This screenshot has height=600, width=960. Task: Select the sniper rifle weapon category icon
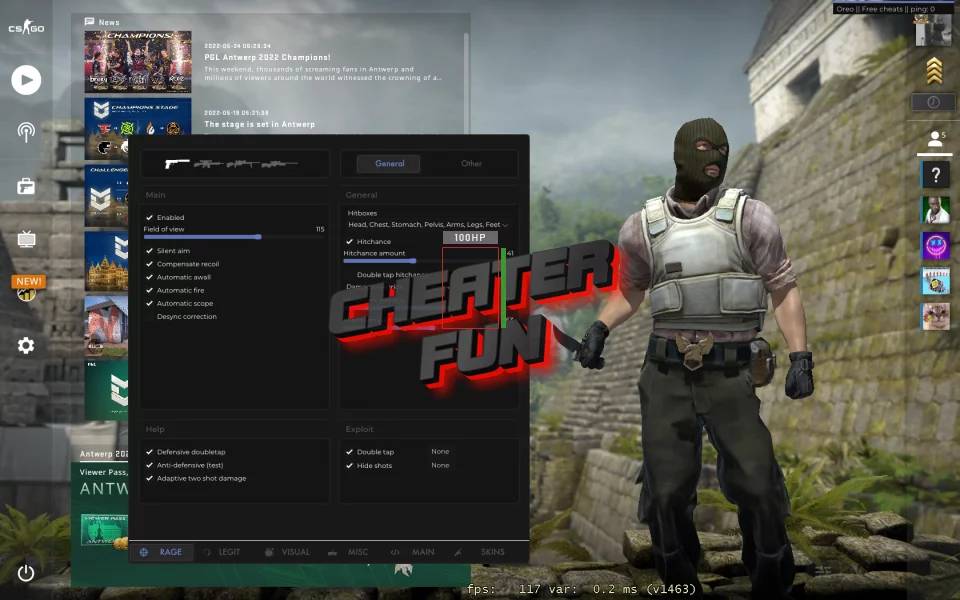point(278,164)
